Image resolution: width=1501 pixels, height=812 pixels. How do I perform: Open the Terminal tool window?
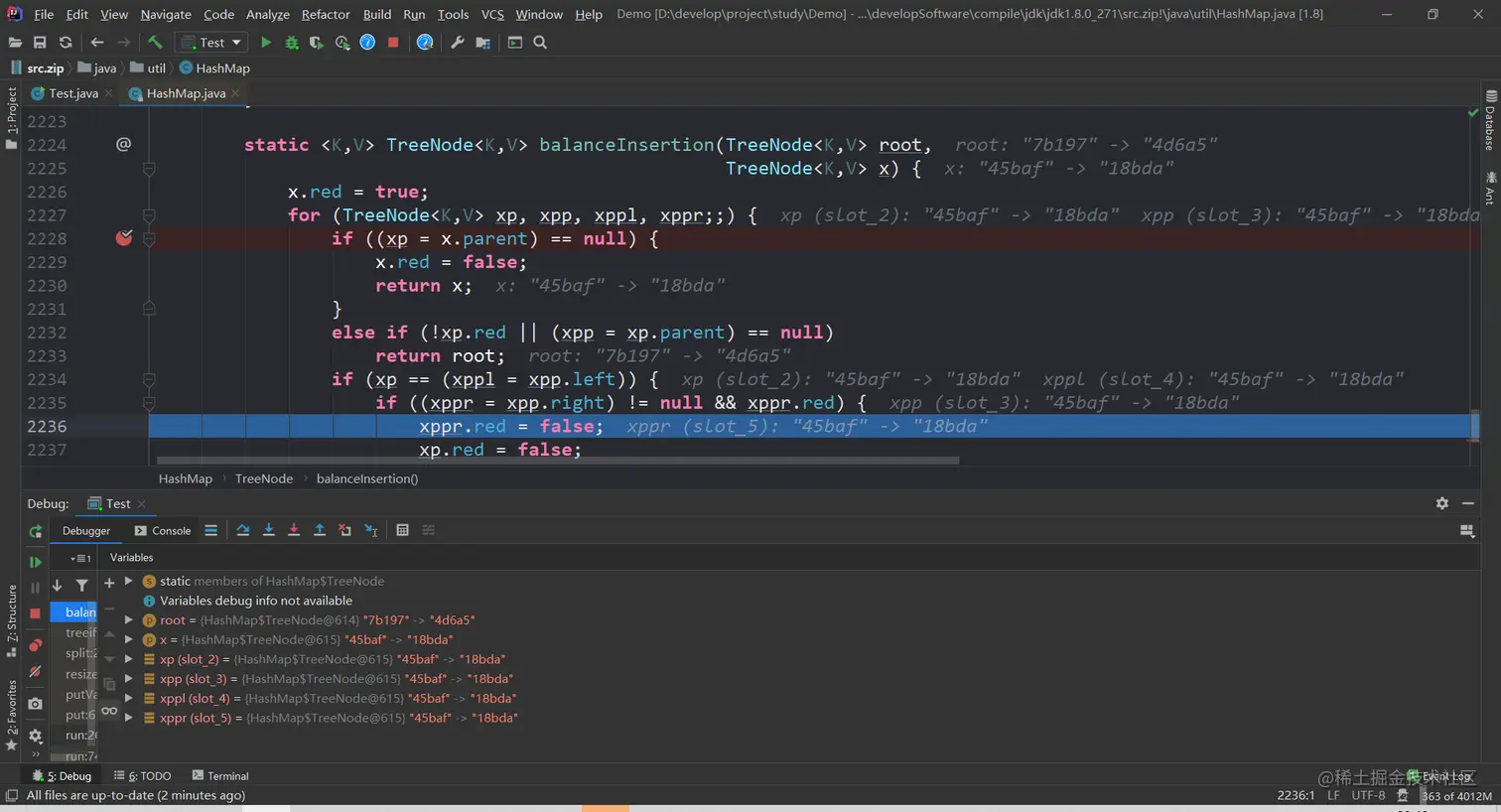pos(220,776)
